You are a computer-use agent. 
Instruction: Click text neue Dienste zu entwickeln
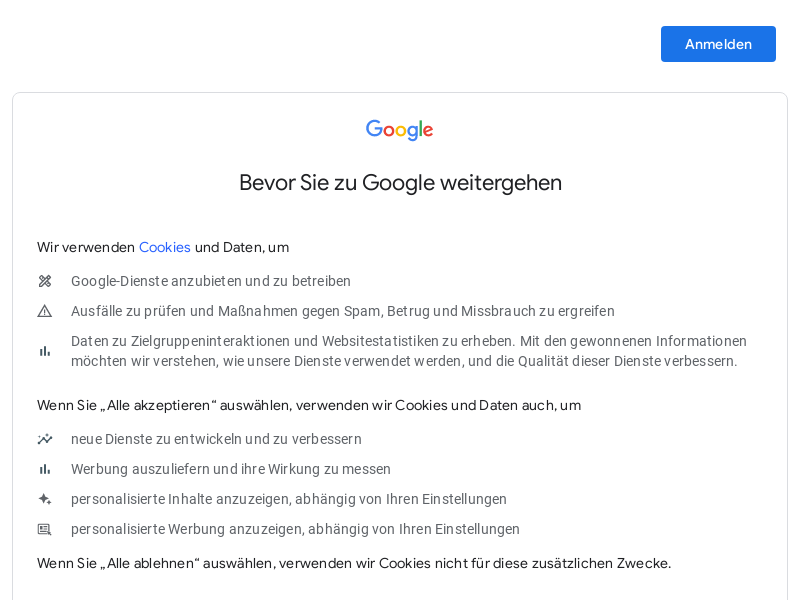216,439
